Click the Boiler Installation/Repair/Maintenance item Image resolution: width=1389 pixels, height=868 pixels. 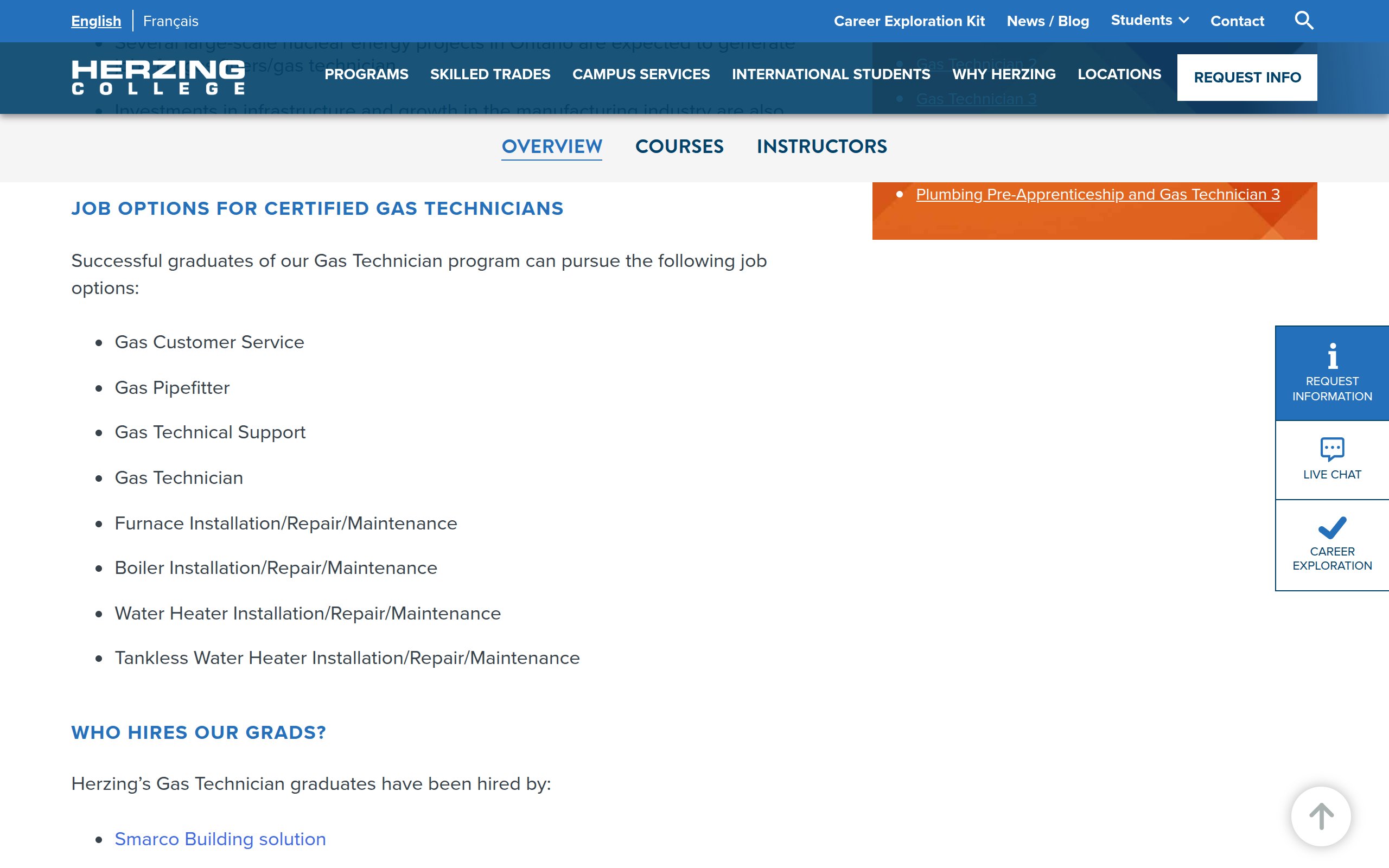(276, 568)
